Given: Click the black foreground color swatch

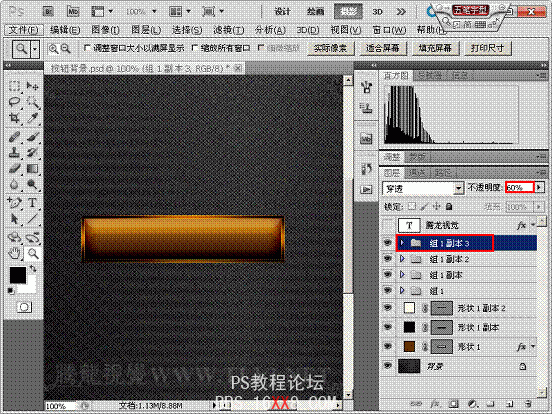Looking at the screenshot, I should coord(18,275).
